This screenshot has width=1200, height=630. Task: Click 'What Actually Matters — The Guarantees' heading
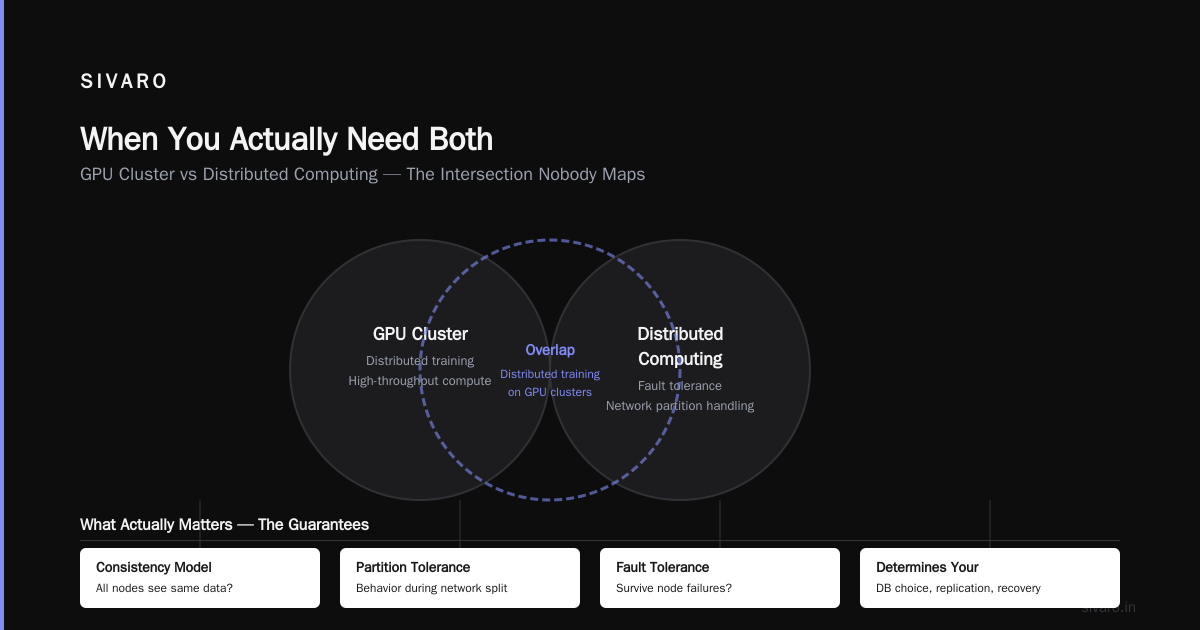224,524
